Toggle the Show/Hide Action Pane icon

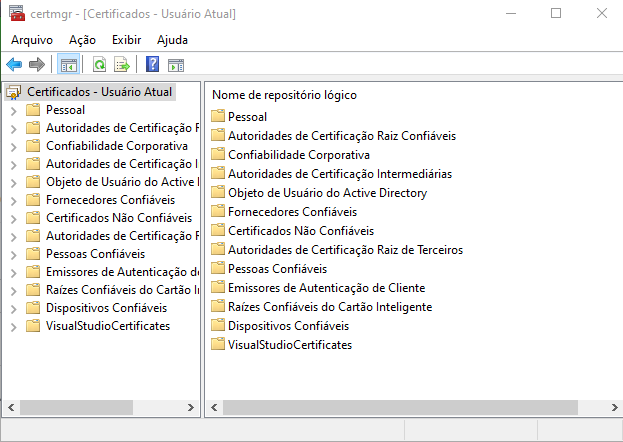[176, 65]
